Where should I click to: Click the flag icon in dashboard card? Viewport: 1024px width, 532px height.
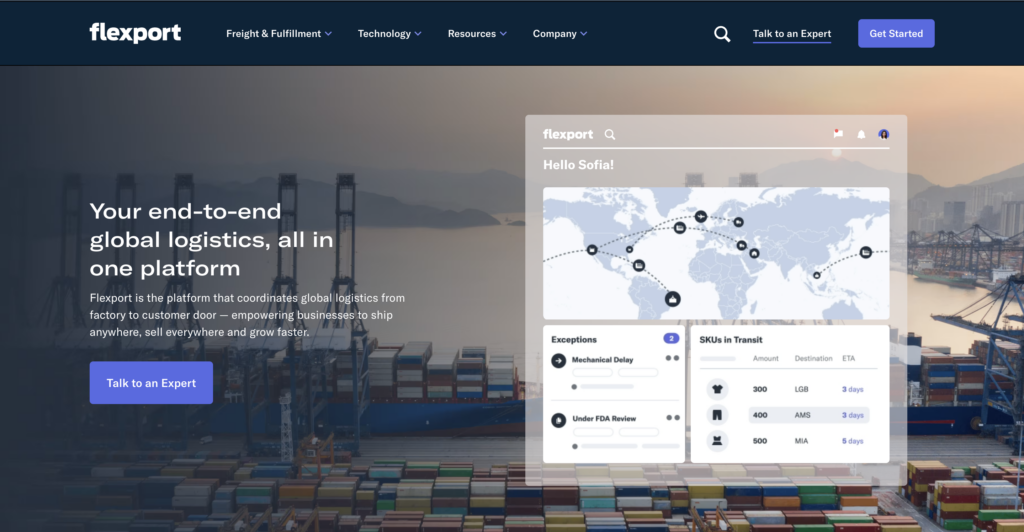coord(838,134)
